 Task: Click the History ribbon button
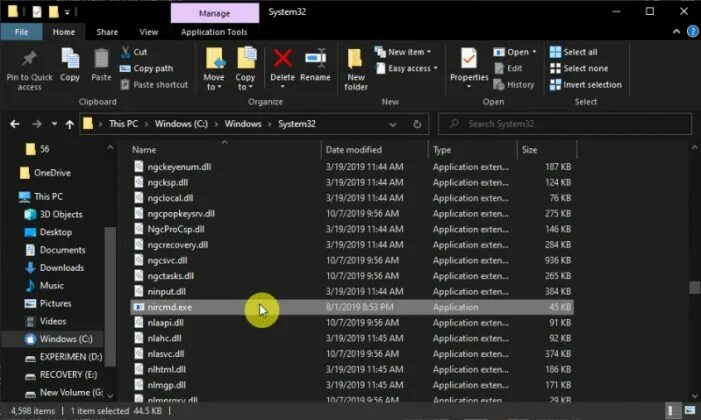point(514,85)
